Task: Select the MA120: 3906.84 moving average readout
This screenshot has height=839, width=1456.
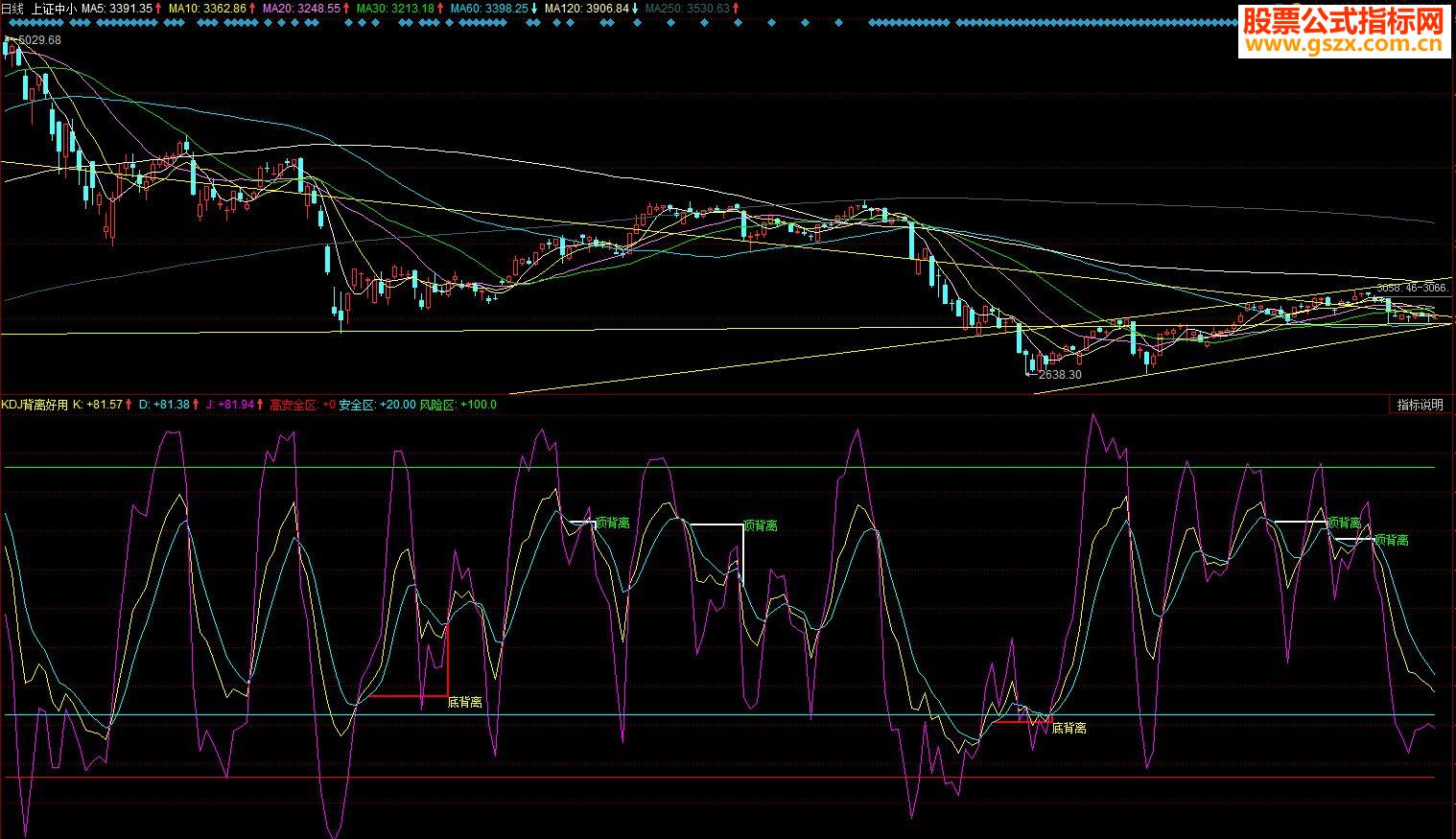Action: [x=586, y=8]
